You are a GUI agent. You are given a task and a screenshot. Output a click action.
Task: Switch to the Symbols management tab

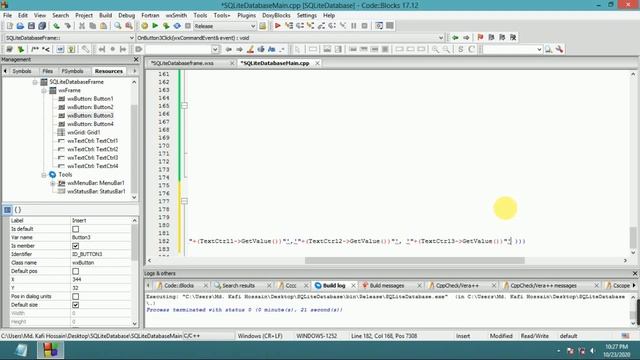(x=22, y=71)
